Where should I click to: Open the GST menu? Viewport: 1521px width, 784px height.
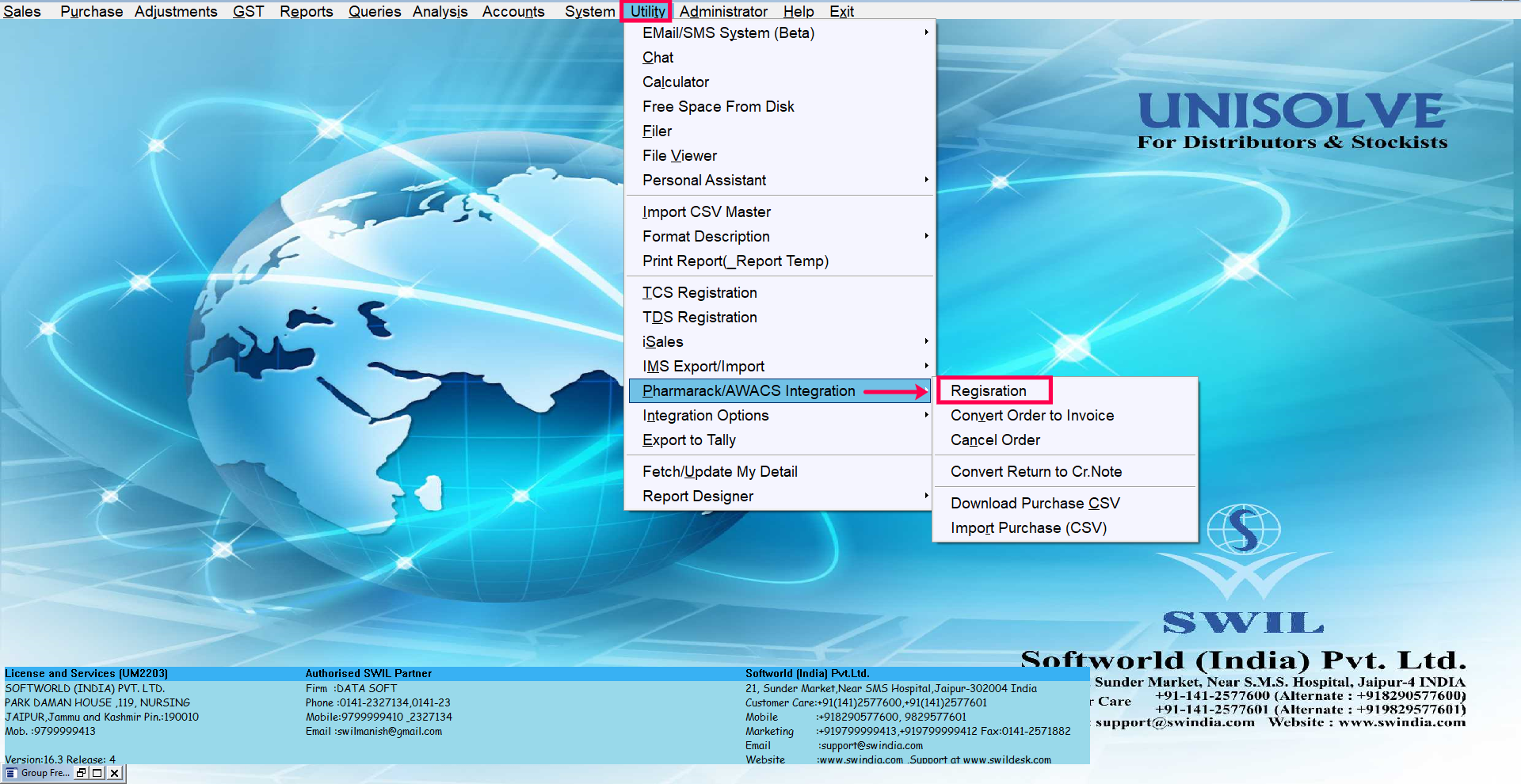248,11
